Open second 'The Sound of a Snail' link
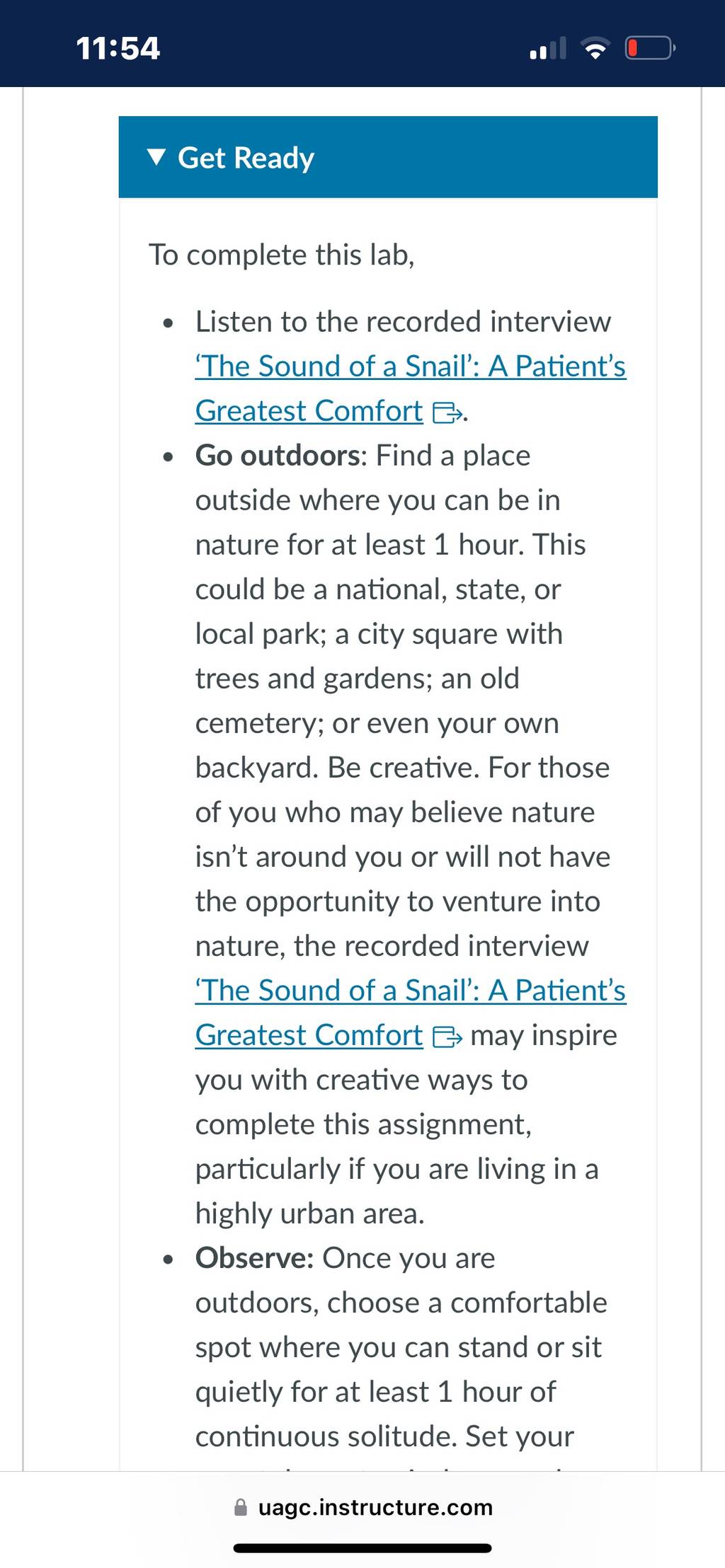Viewport: 725px width, 1568px height. point(411,990)
